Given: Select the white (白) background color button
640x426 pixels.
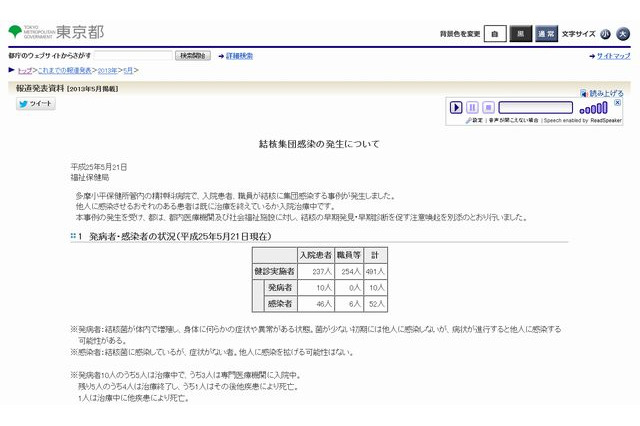Looking at the screenshot, I should point(495,33).
